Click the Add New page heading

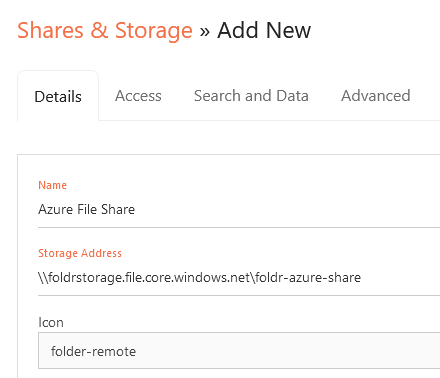(x=264, y=30)
